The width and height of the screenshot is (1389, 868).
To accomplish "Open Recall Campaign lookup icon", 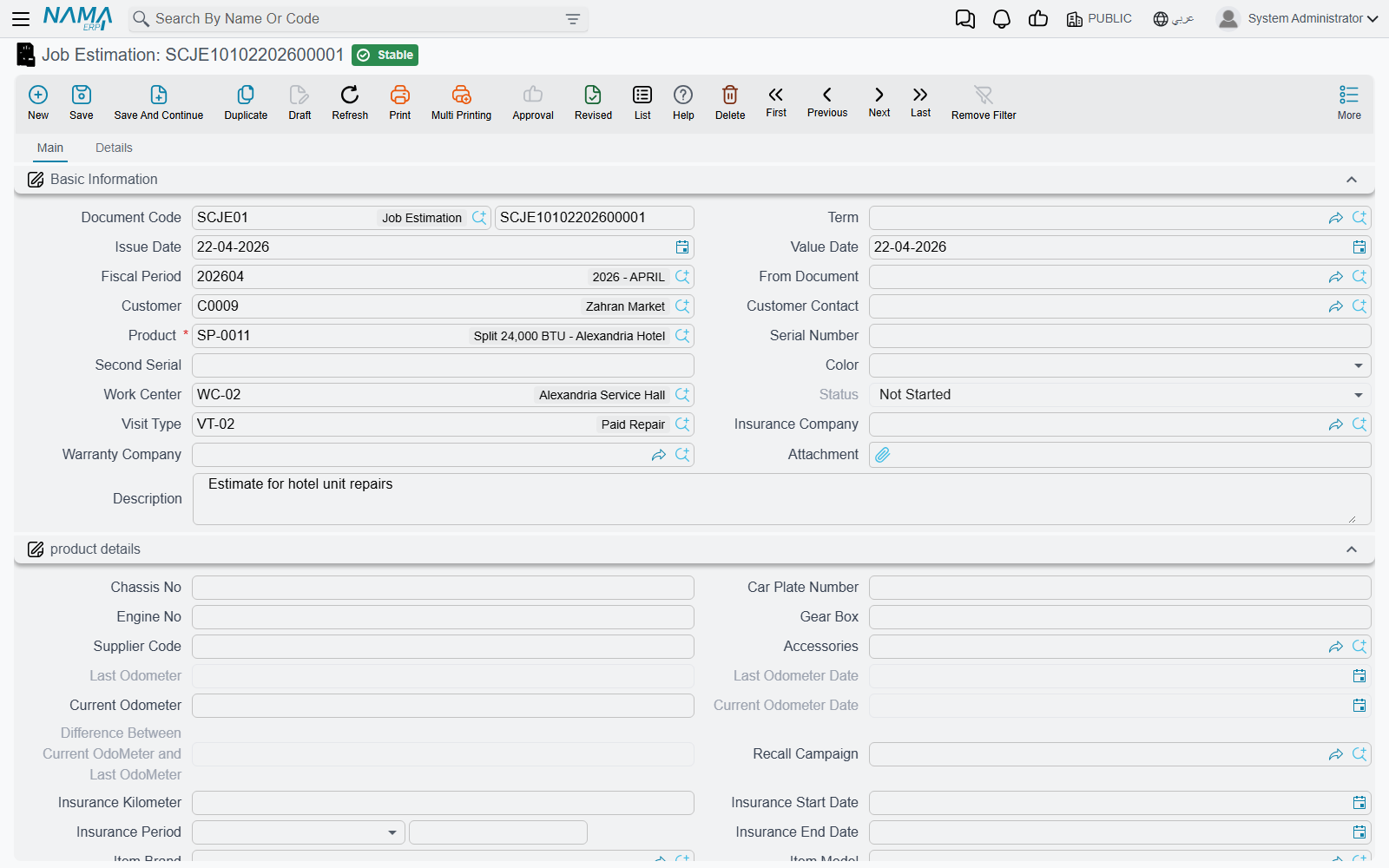I will coord(1359,754).
